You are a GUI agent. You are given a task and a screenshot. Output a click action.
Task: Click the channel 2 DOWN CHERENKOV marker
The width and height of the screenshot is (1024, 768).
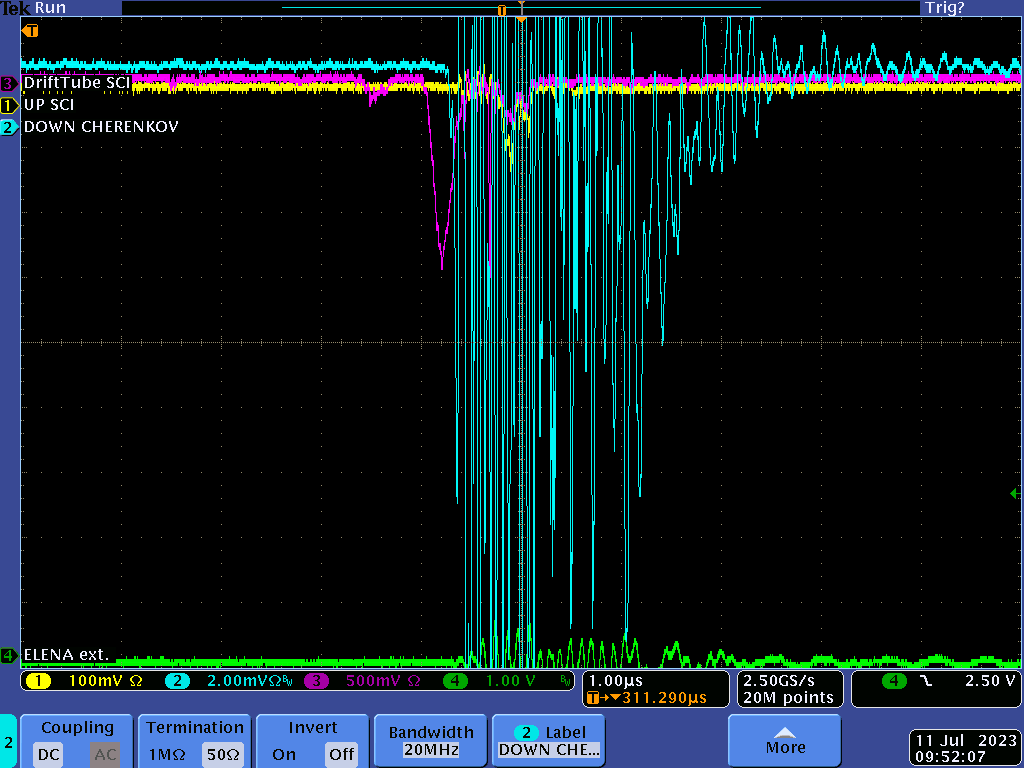tap(9, 127)
